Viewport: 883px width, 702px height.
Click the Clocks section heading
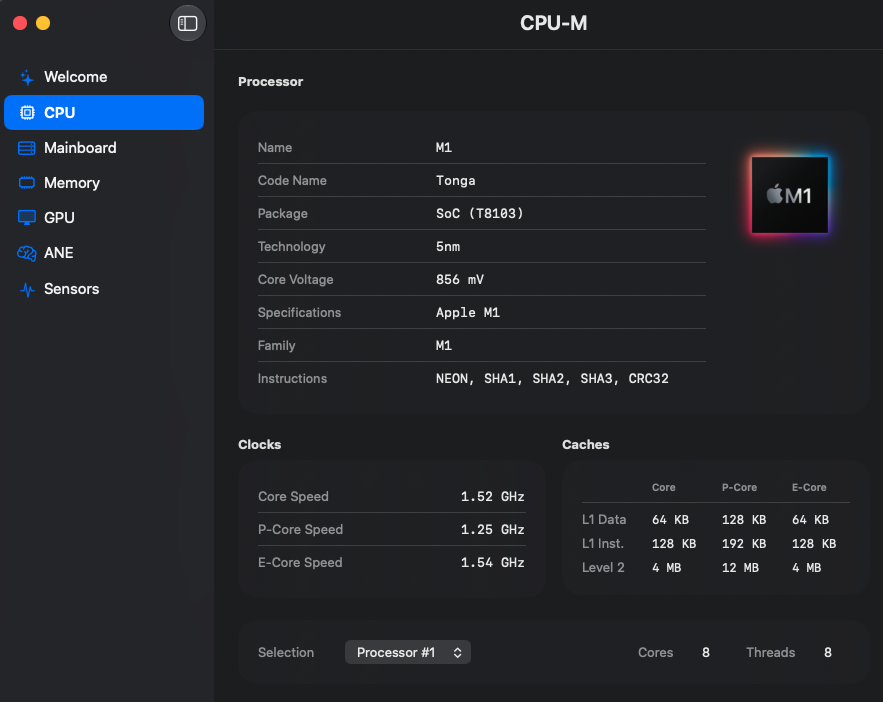click(x=260, y=445)
